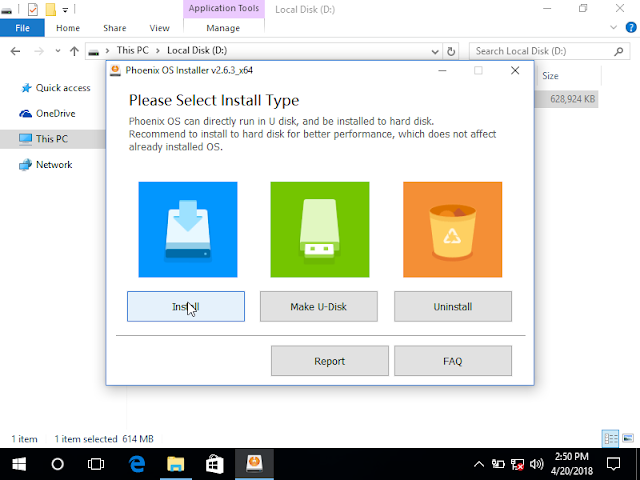Click the orange recycle bin image
640x480 pixels.
tap(453, 229)
